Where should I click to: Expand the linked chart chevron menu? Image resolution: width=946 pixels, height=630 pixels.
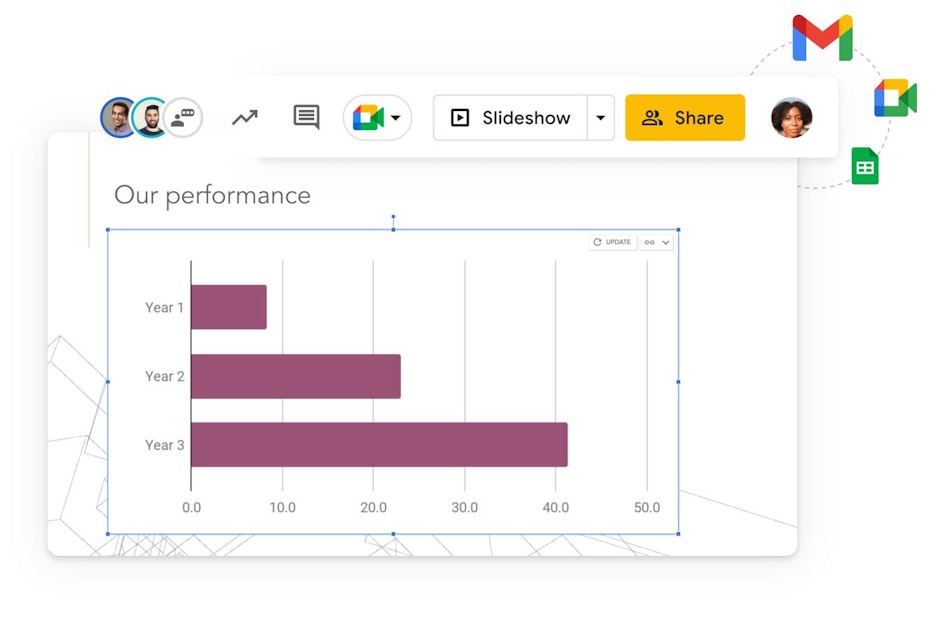665,242
